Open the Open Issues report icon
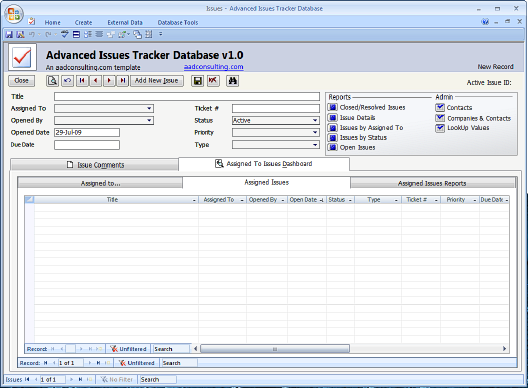This screenshot has height=388, width=528. coord(333,147)
